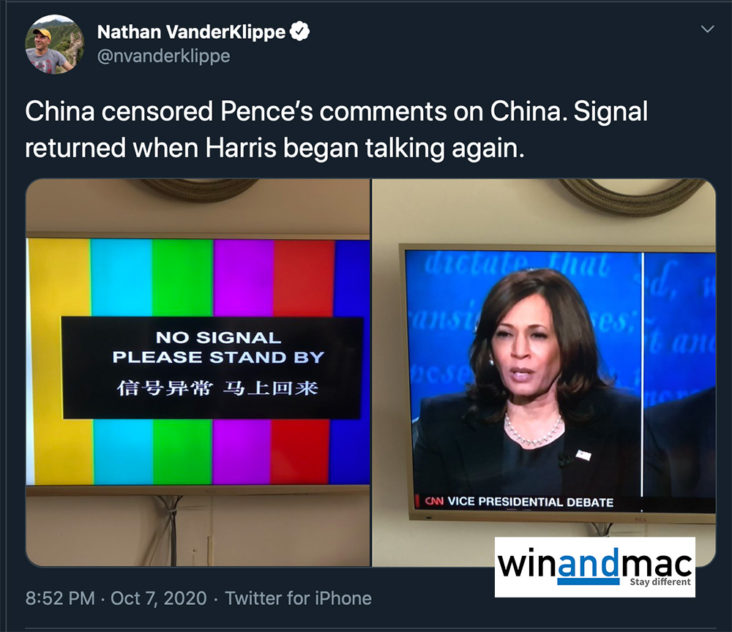Image resolution: width=732 pixels, height=632 pixels.
Task: Click the Chinese text on standby banner
Action: coord(218,388)
